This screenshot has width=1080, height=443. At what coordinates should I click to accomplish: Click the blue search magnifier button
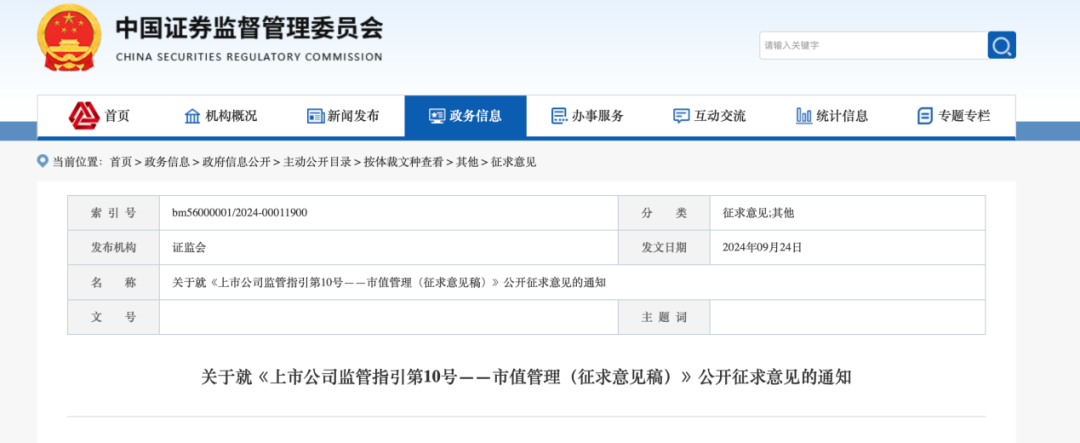click(1001, 45)
